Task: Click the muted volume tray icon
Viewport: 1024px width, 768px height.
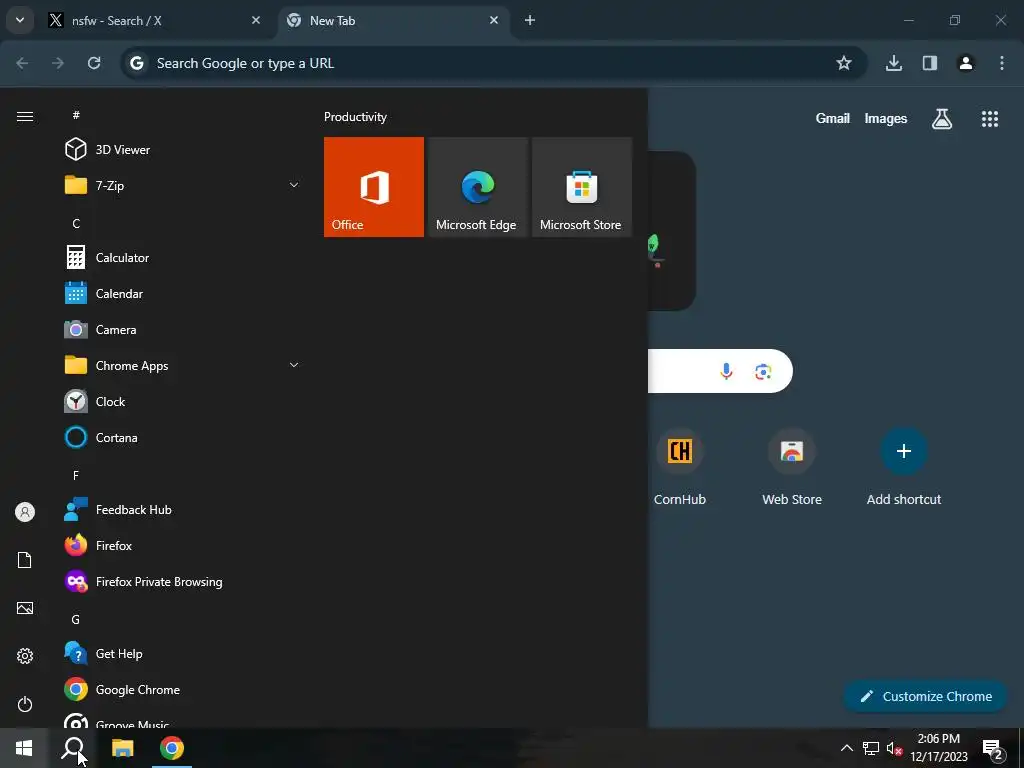Action: [x=894, y=748]
